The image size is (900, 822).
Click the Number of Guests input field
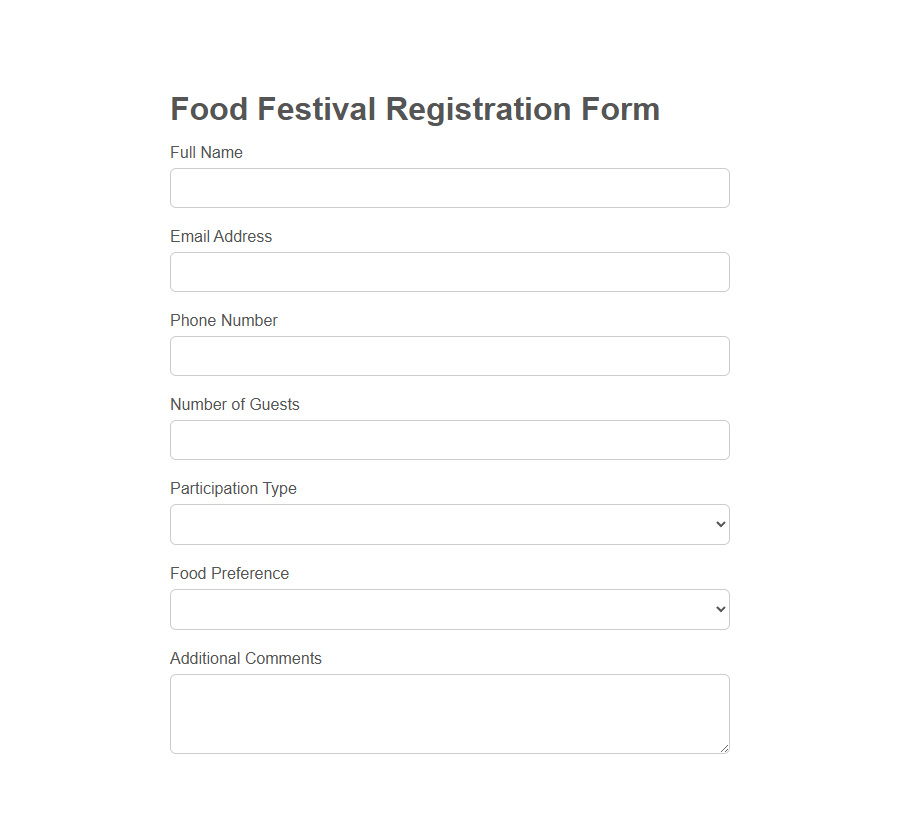click(450, 440)
